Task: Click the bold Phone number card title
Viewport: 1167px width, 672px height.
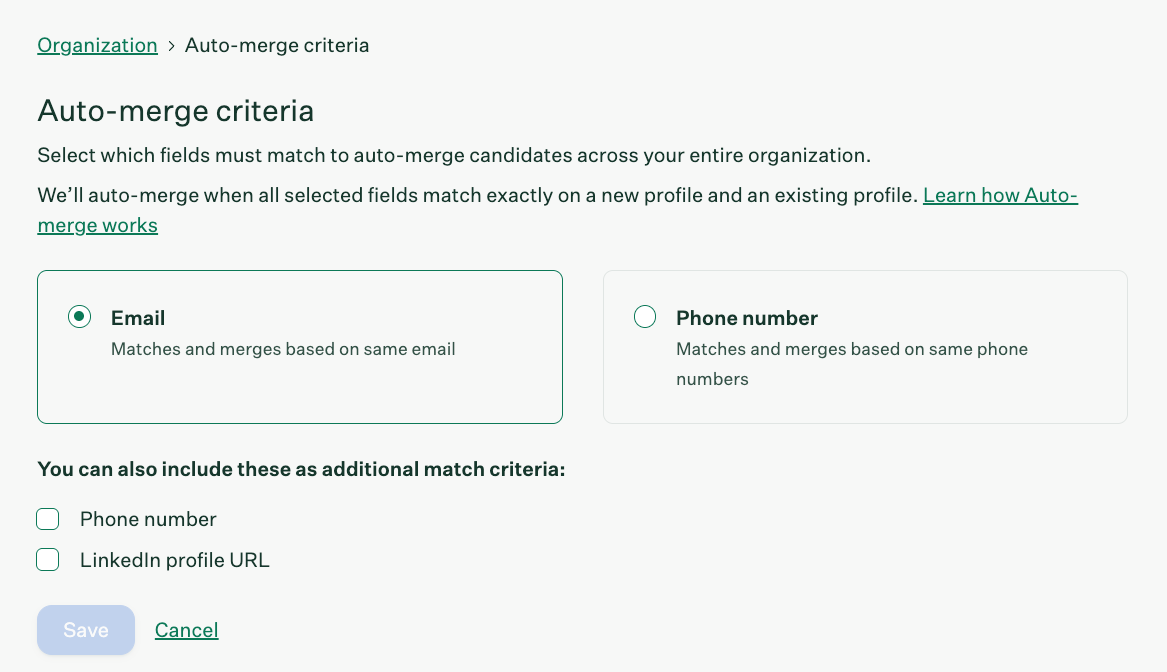Action: (747, 318)
